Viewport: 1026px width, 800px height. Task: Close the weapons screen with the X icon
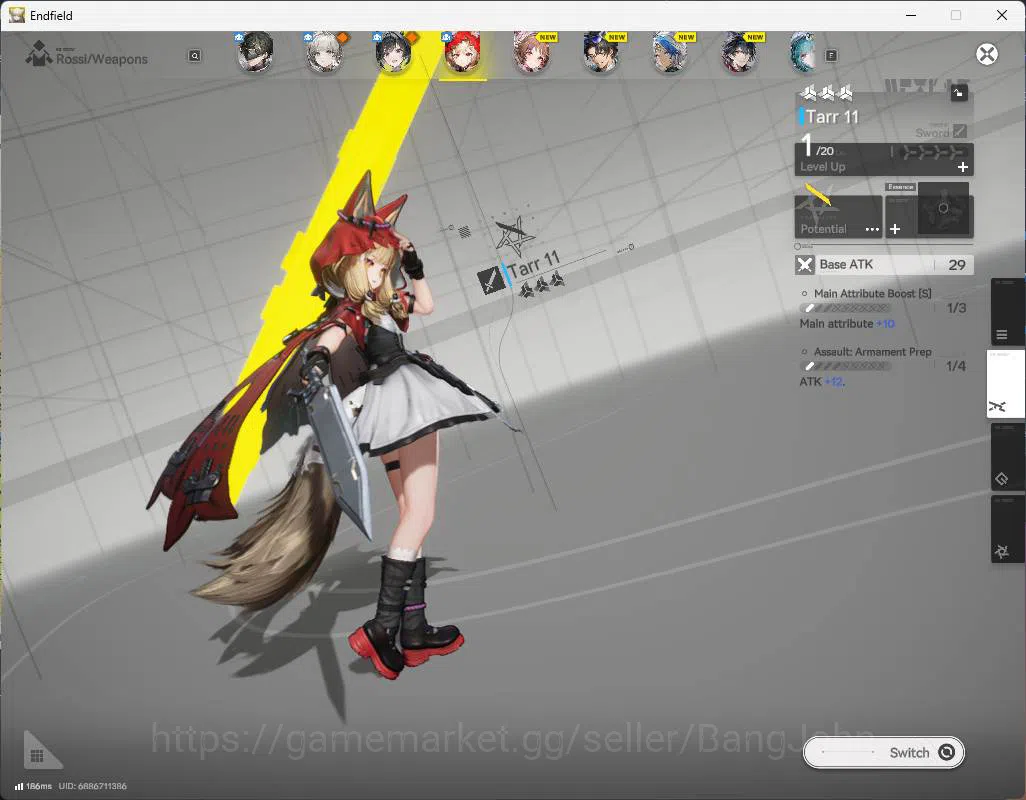pyautogui.click(x=987, y=54)
